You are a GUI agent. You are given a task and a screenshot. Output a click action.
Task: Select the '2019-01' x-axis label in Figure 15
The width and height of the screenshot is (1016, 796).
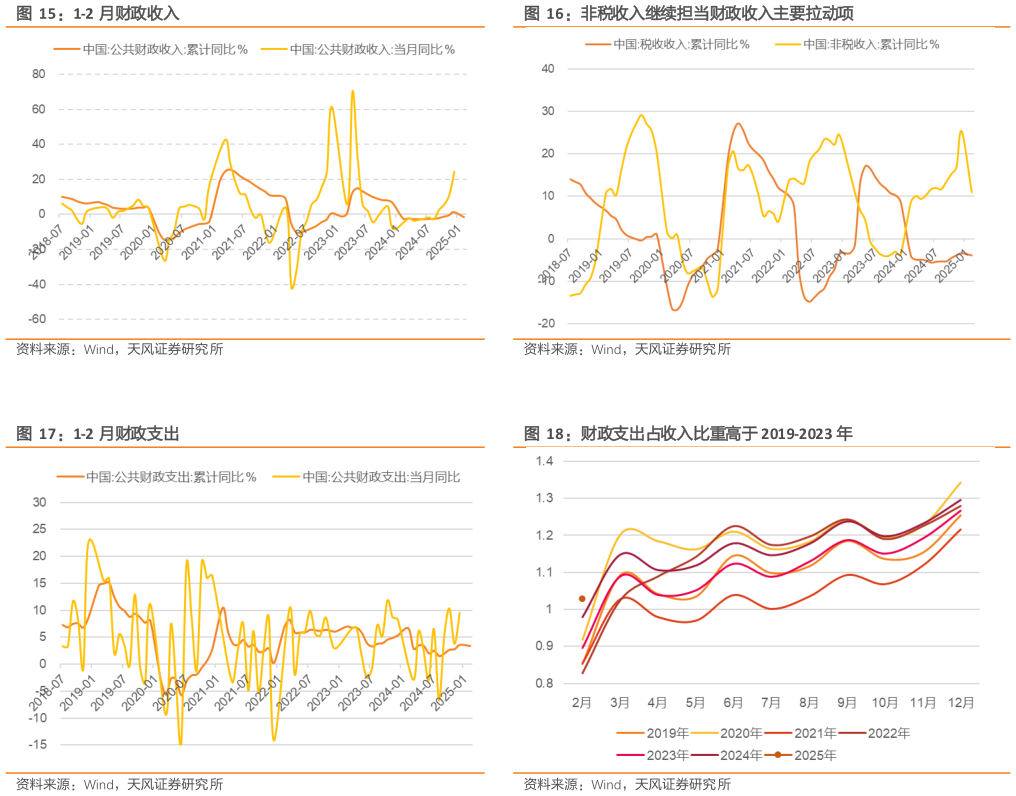click(76, 242)
